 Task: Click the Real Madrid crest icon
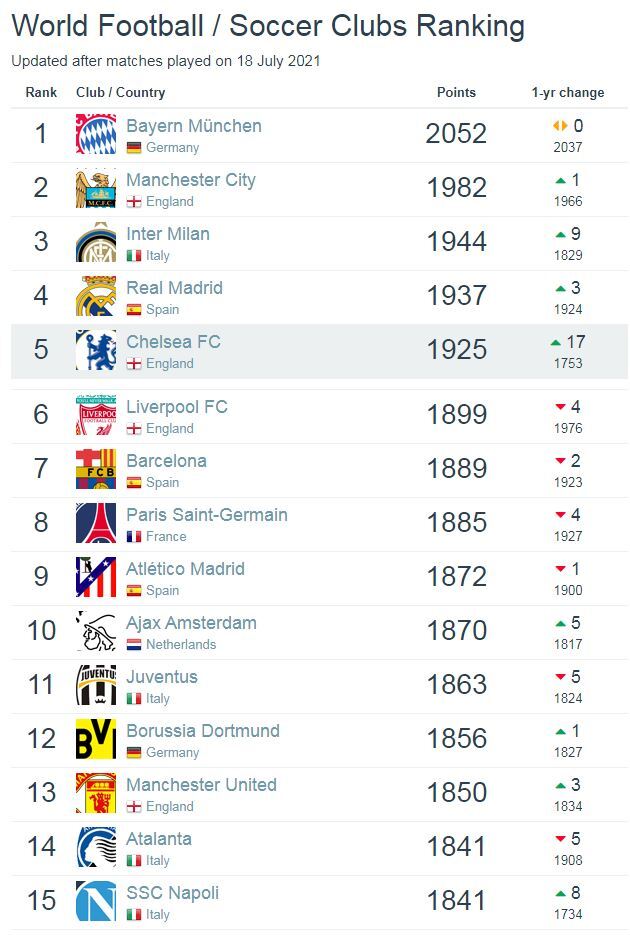pos(96,296)
